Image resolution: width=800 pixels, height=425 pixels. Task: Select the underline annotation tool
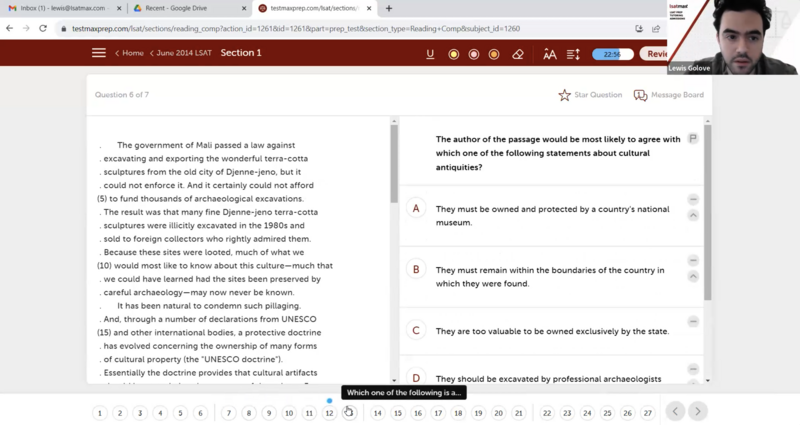430,54
